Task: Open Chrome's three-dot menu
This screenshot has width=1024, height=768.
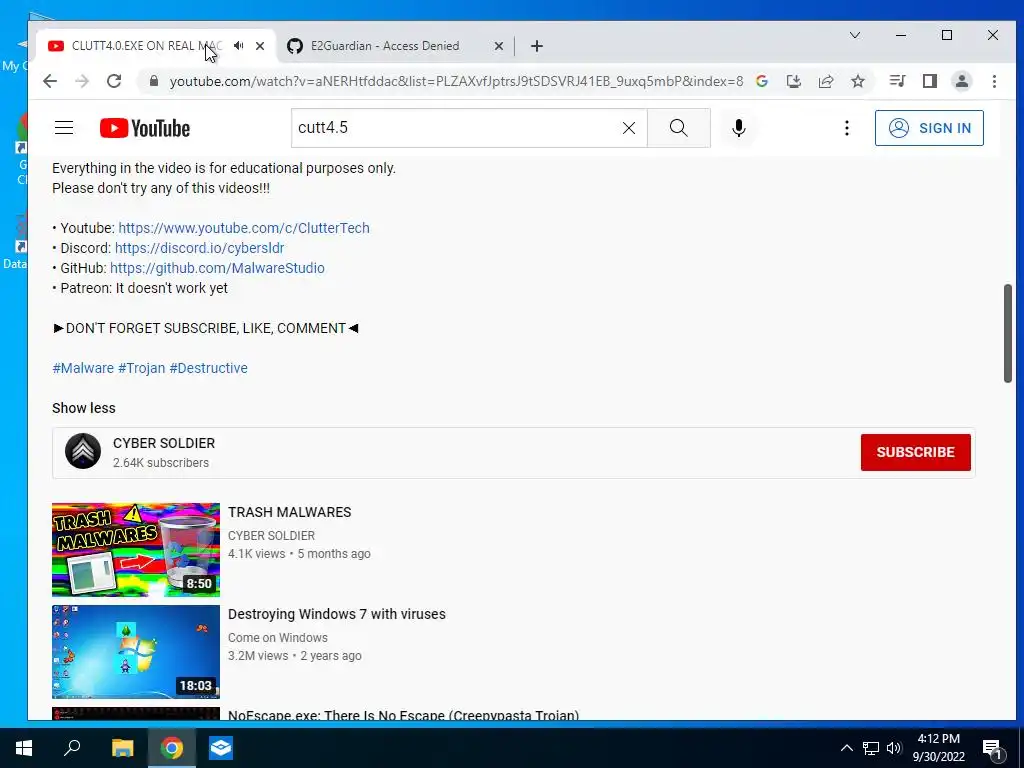Action: coord(995,81)
